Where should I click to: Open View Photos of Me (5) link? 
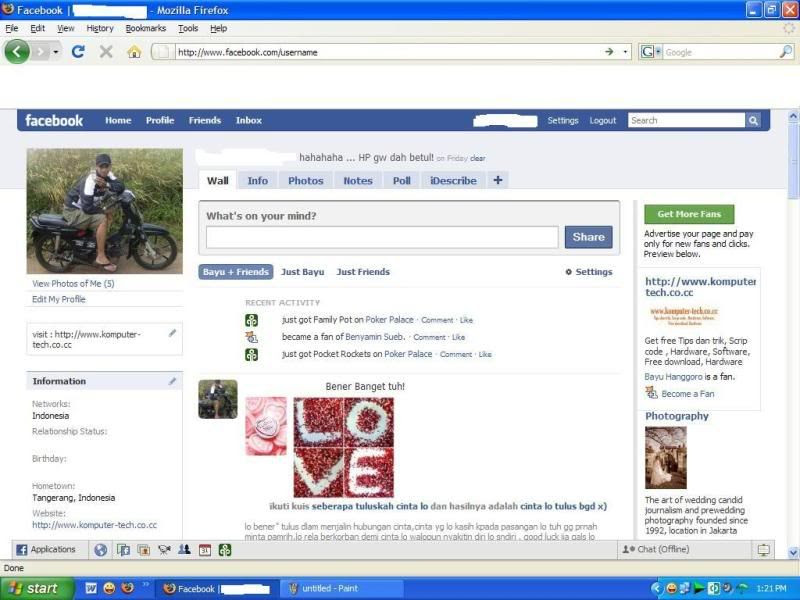(73, 283)
